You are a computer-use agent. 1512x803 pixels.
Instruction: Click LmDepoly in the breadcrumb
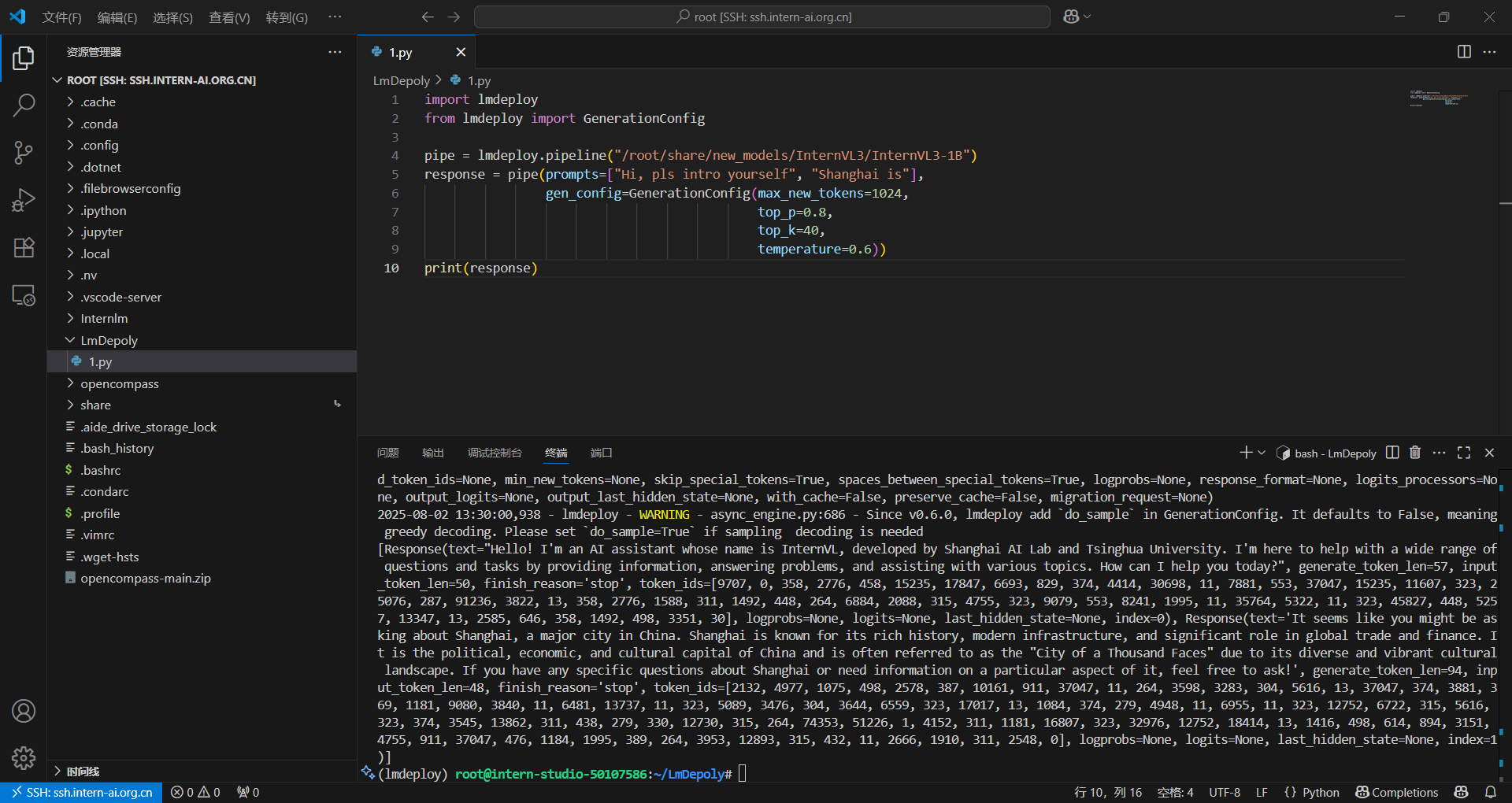[x=402, y=80]
